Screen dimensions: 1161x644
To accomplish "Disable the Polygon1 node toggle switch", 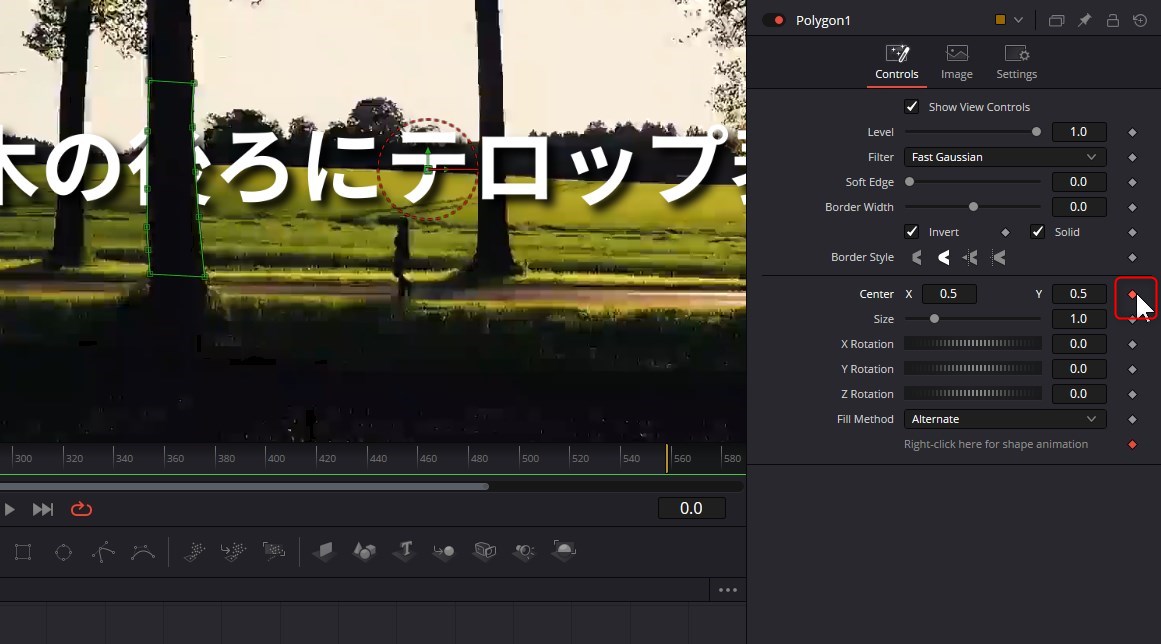I will pos(774,19).
